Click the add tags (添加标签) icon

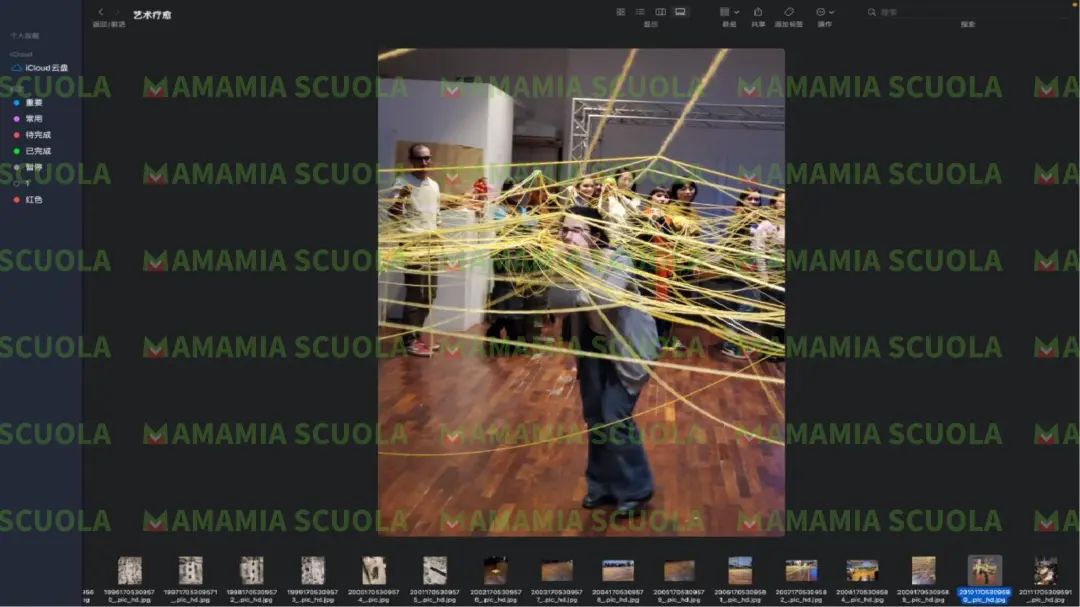click(789, 12)
